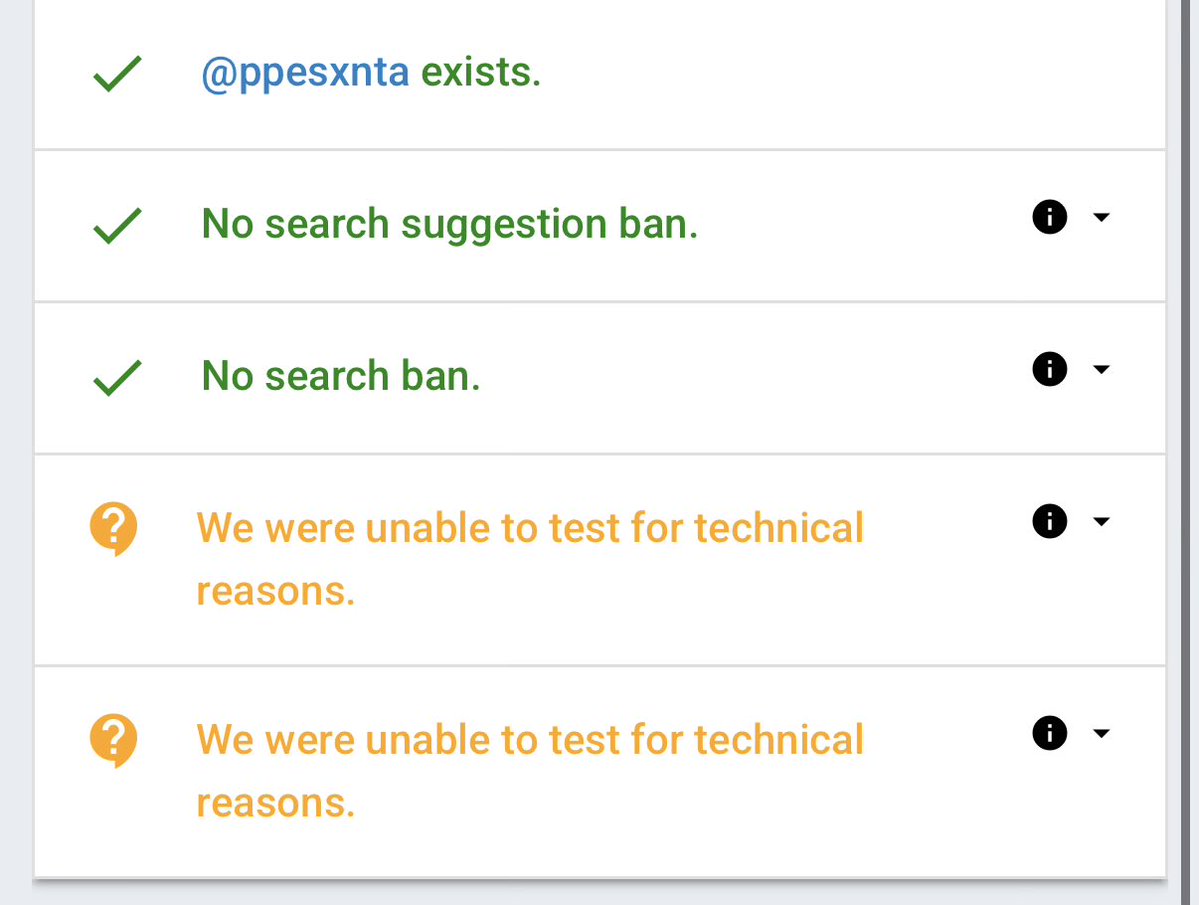Select the "No search ban." result text
The height and width of the screenshot is (905, 1199).
(341, 377)
